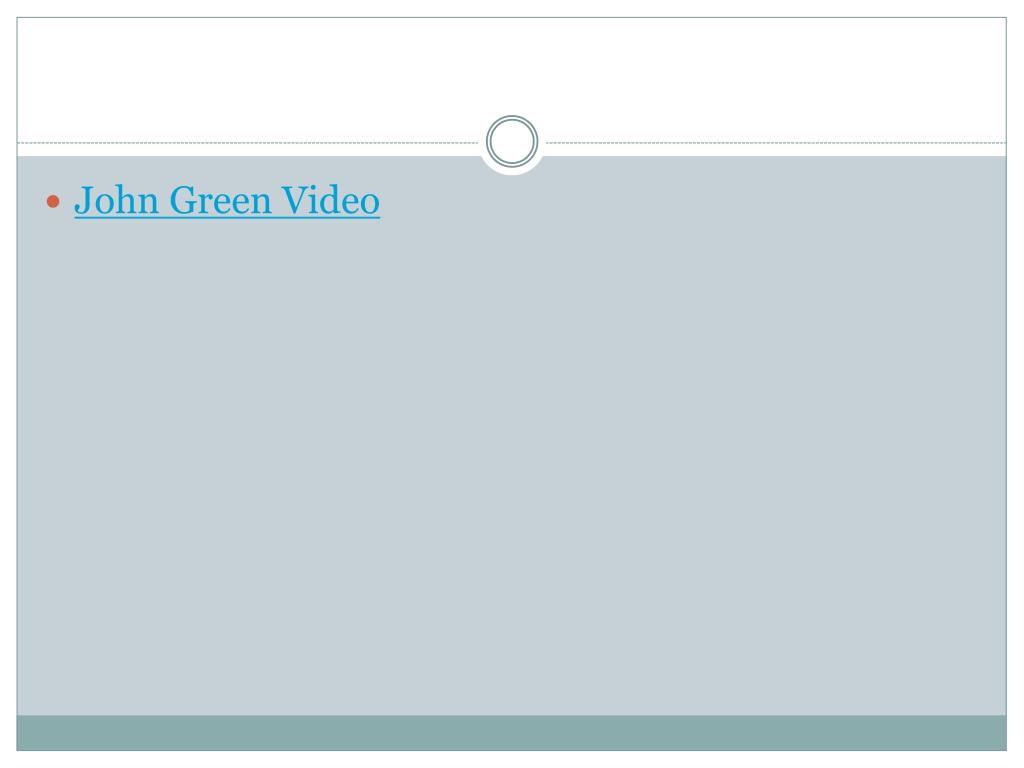Screen dimensions: 1024x768
Task: Click dashed divider line left of the circle
Action: (x=248, y=142)
